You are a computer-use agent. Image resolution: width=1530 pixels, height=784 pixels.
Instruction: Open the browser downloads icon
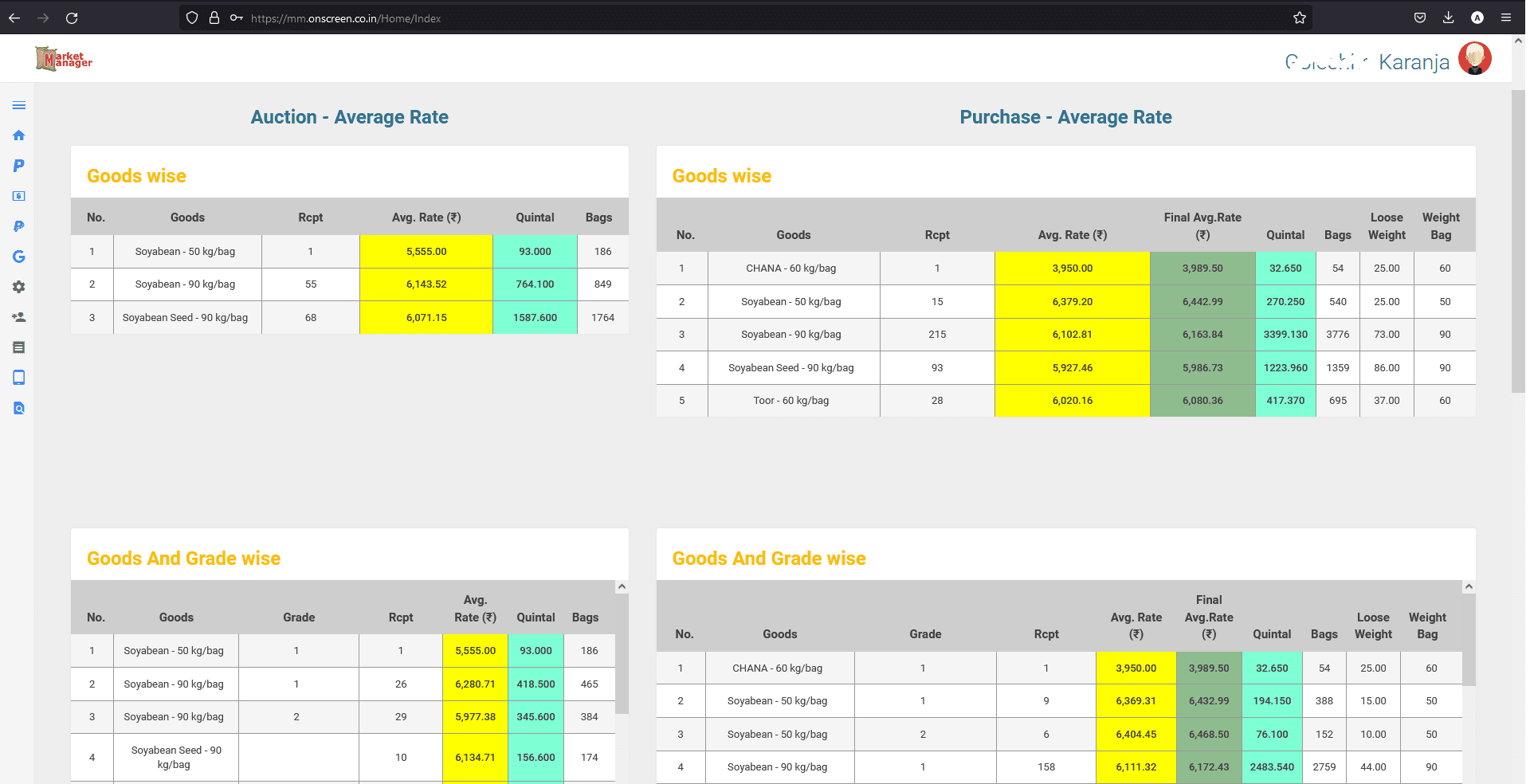pyautogui.click(x=1449, y=18)
